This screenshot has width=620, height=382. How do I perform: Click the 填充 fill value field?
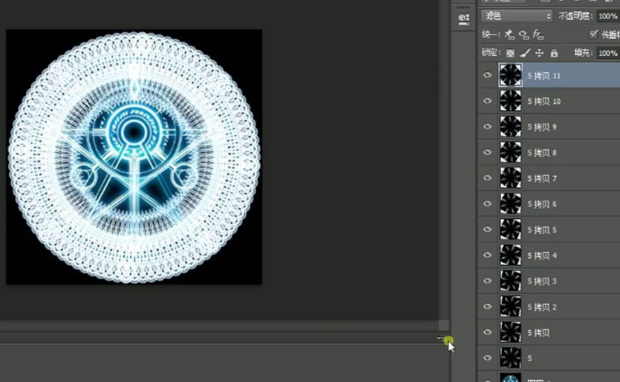click(x=608, y=53)
